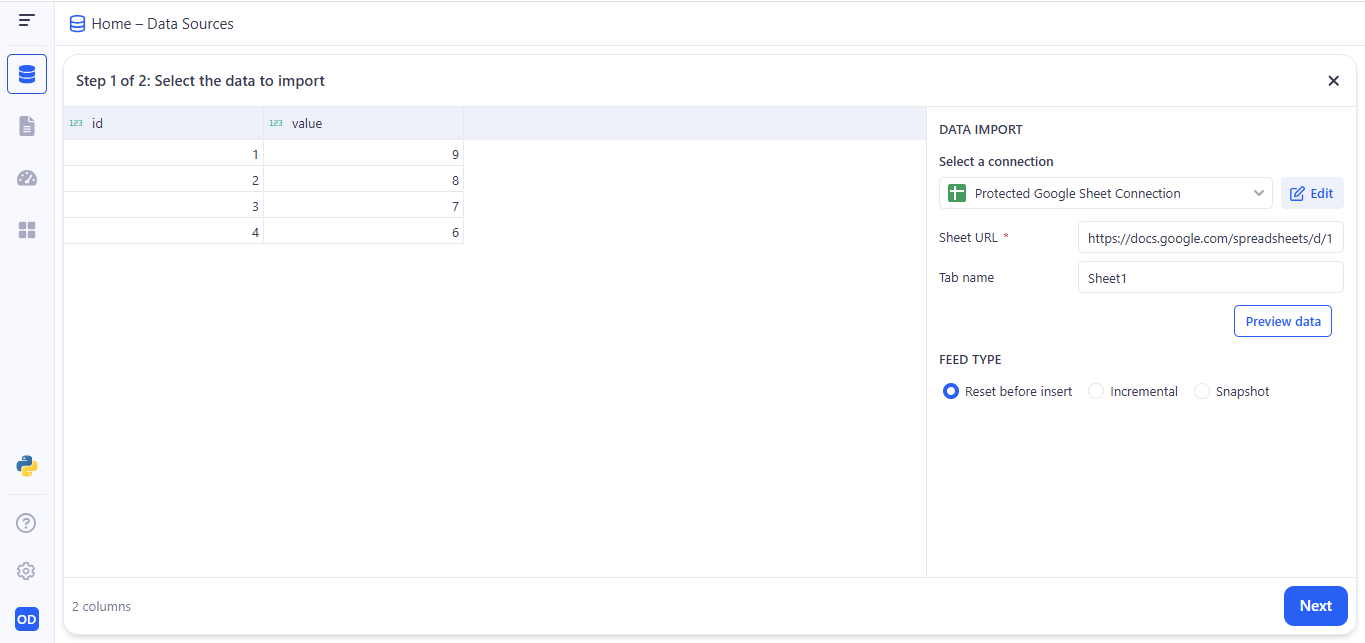Screen dimensions: 1365x643
Task: Edit the selected connection
Action: coord(1312,193)
